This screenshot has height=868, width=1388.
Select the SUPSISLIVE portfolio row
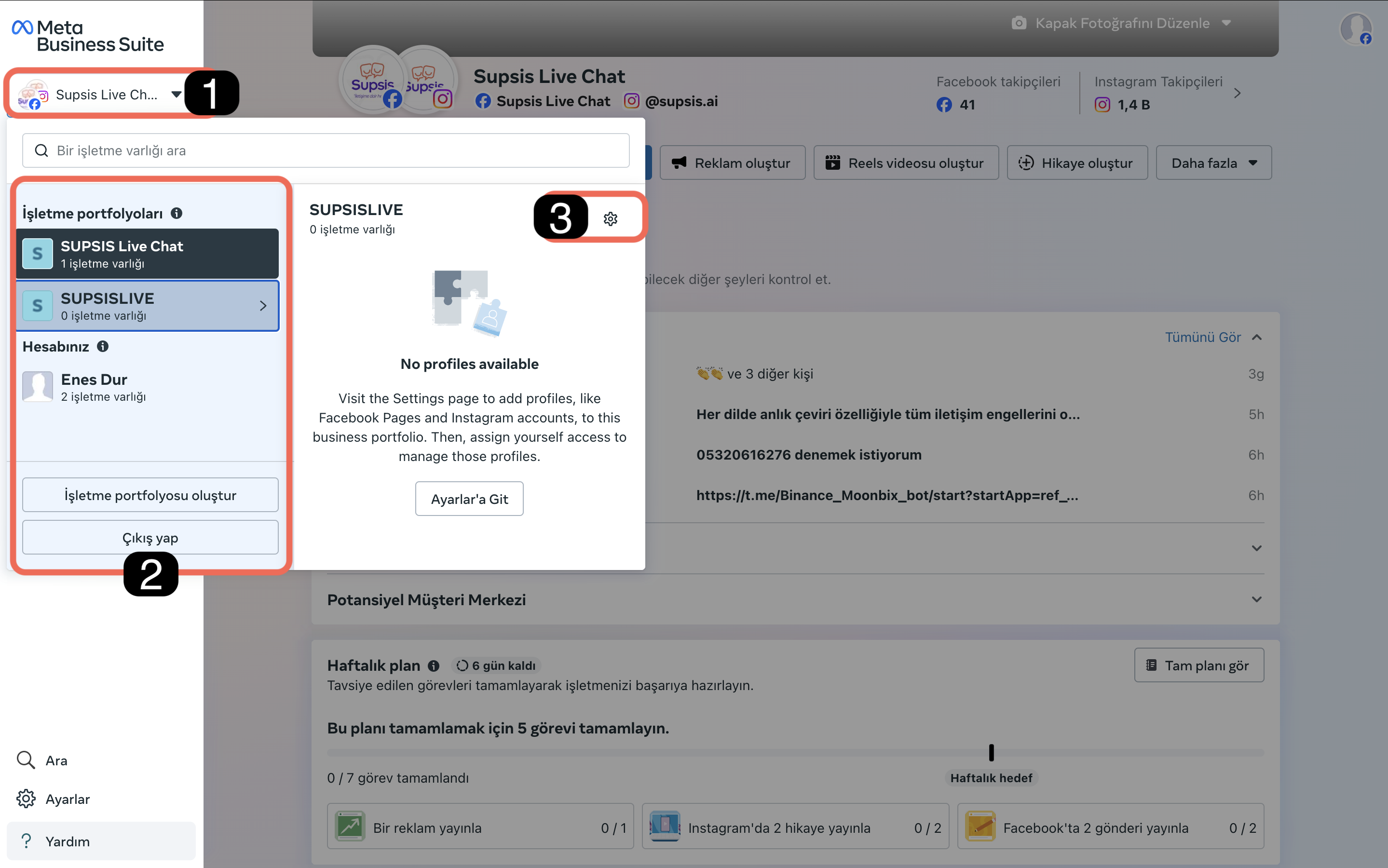148,306
